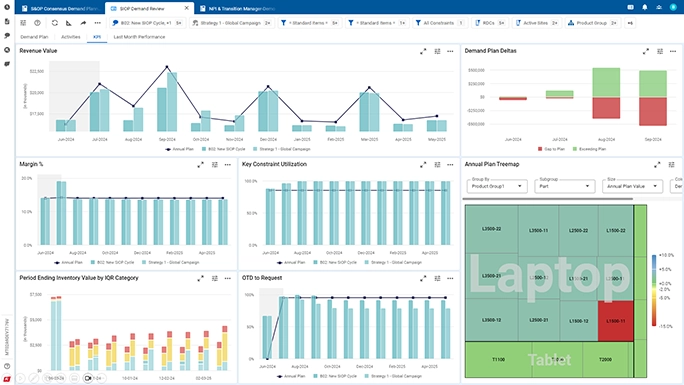The height and width of the screenshot is (385, 684).
Task: Toggle Annual Plan legend in Revenue Value
Action: pos(179,149)
